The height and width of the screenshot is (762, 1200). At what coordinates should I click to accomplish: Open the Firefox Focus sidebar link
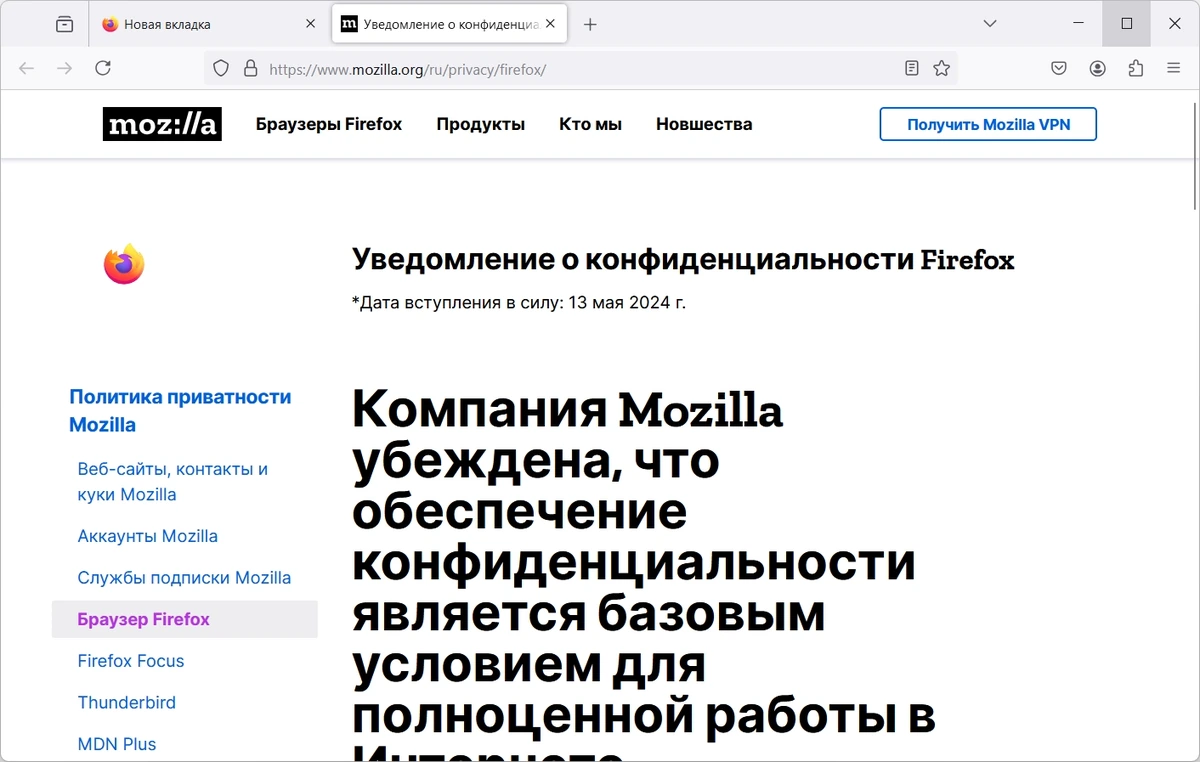131,661
